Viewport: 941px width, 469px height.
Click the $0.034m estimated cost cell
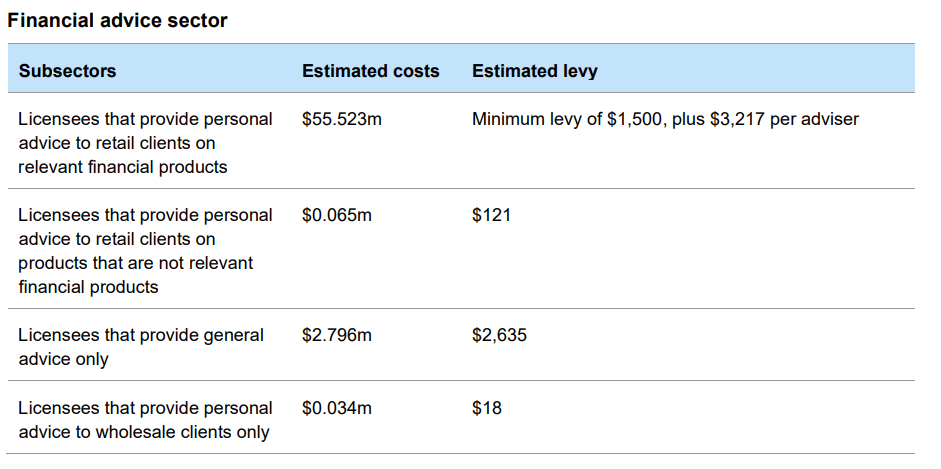[336, 408]
